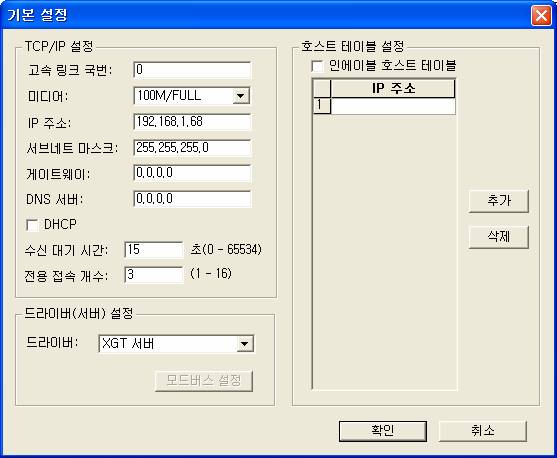The width and height of the screenshot is (557, 458).
Task: Select the 서브네트 마스크 field
Action: pyautogui.click(x=192, y=148)
